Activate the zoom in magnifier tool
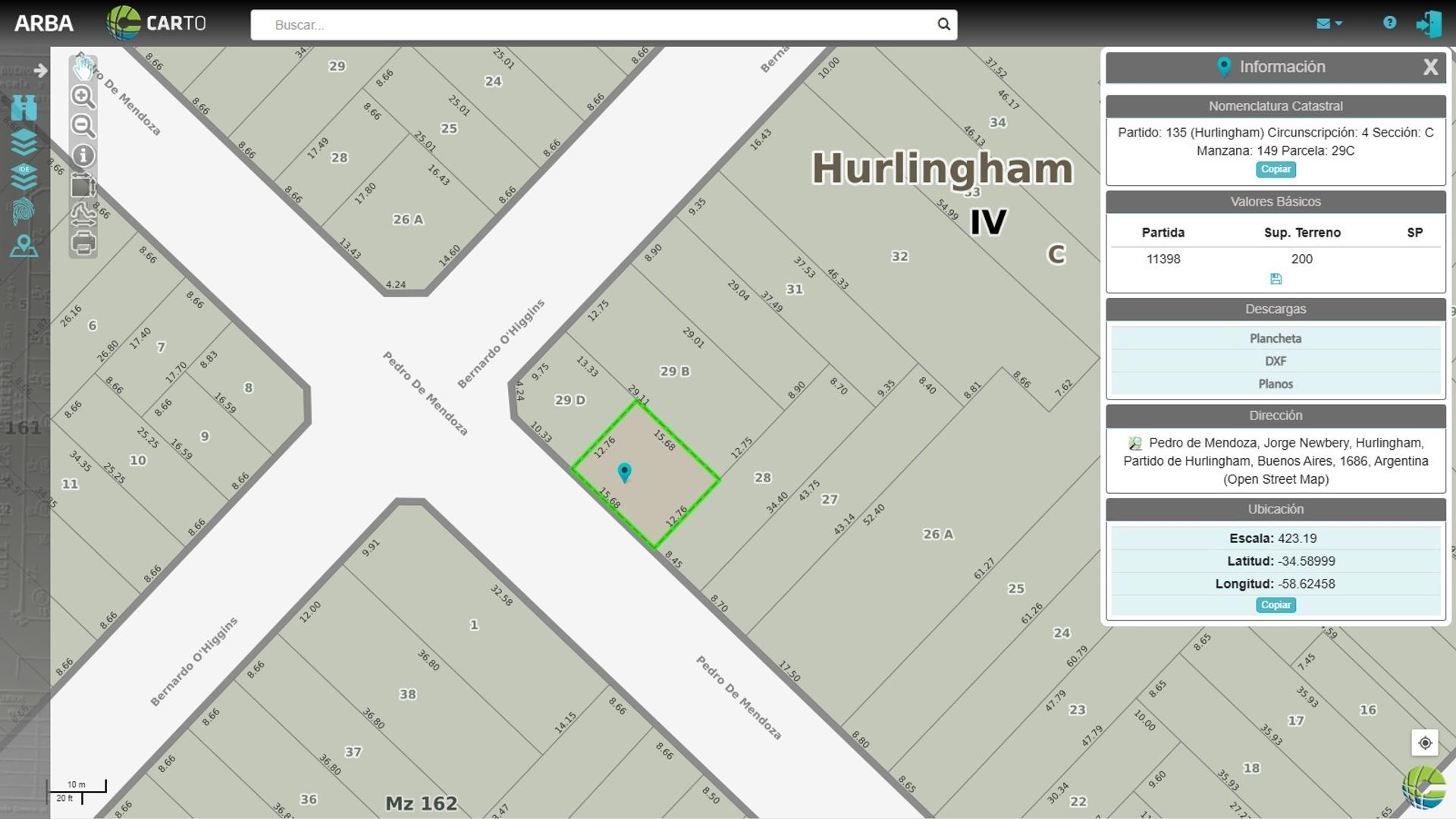This screenshot has height=819, width=1456. point(83,97)
